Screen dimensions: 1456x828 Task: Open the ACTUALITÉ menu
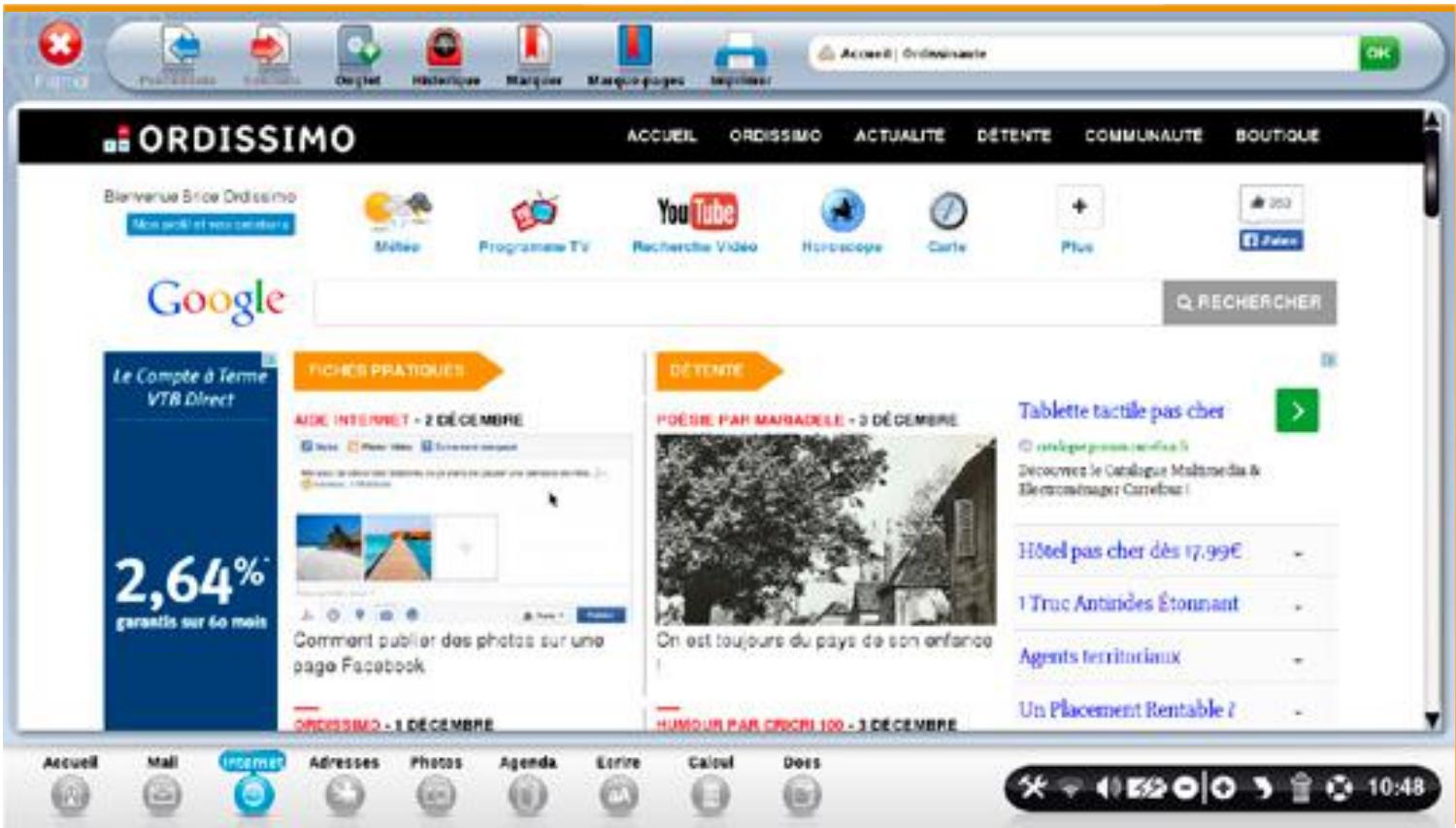899,136
